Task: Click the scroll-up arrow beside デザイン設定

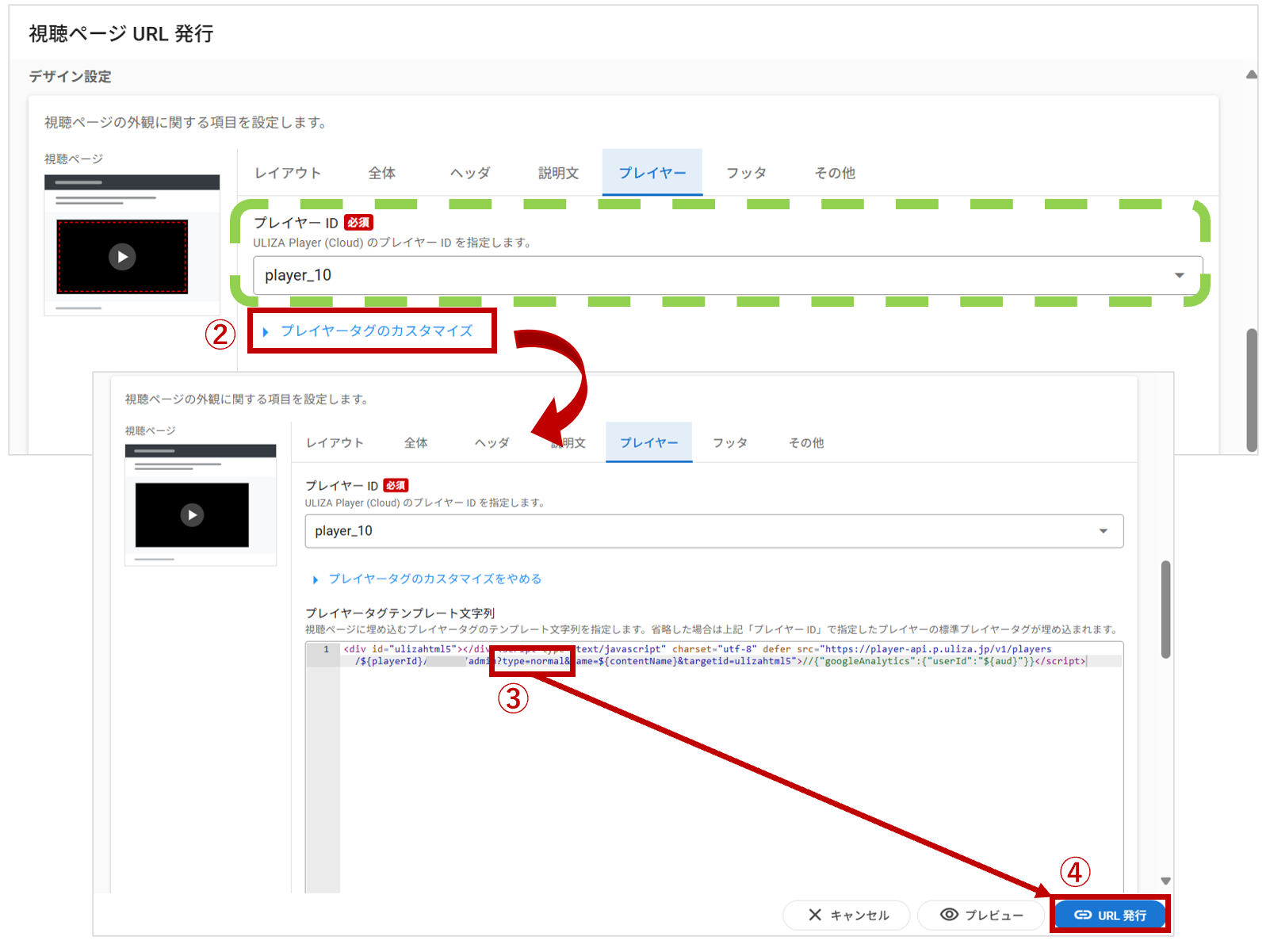Action: click(x=1251, y=75)
